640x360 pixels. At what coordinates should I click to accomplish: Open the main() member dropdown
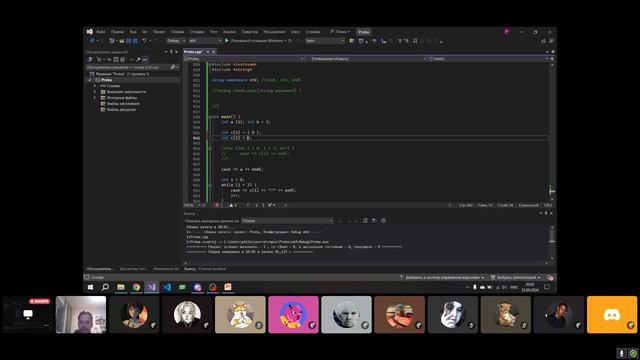click(488, 59)
